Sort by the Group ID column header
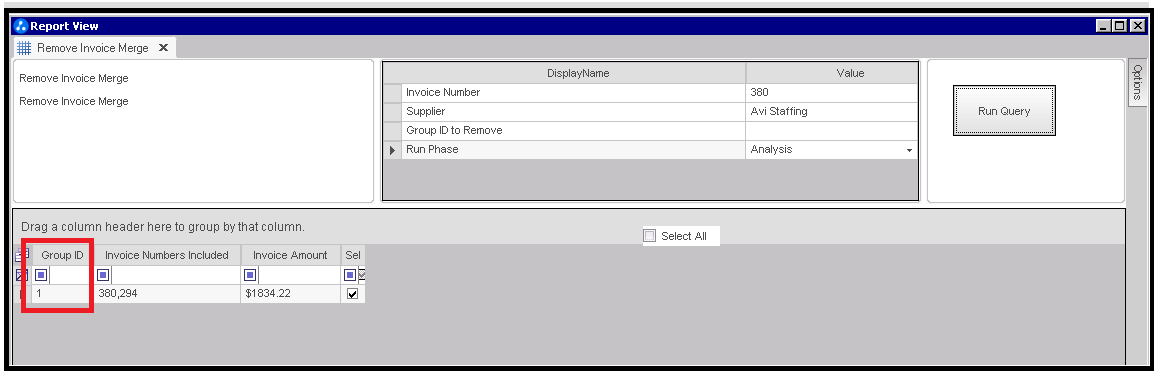 (62, 255)
